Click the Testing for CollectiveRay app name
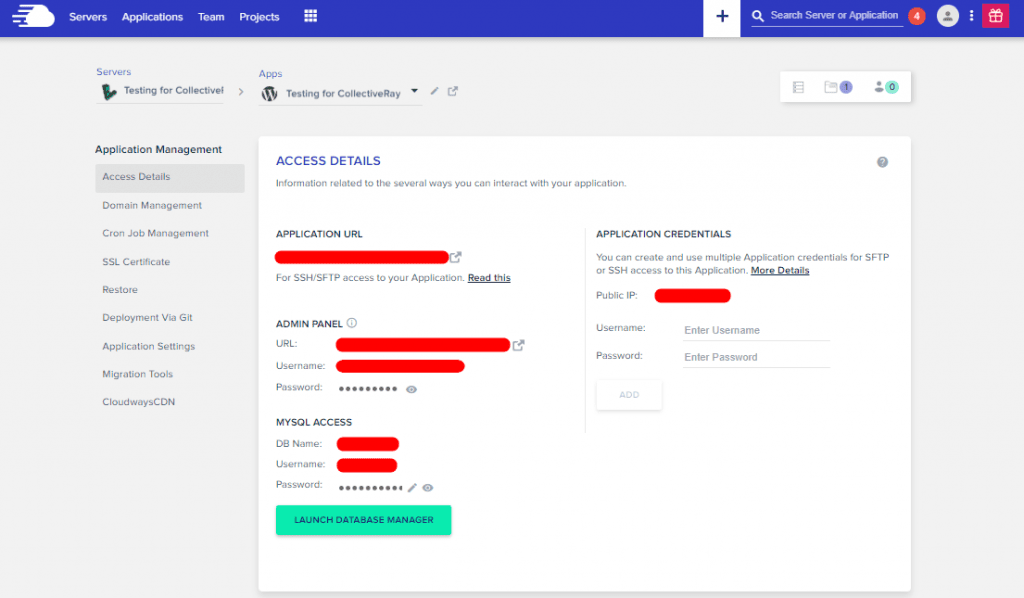Viewport: 1024px width, 598px height. pos(343,94)
